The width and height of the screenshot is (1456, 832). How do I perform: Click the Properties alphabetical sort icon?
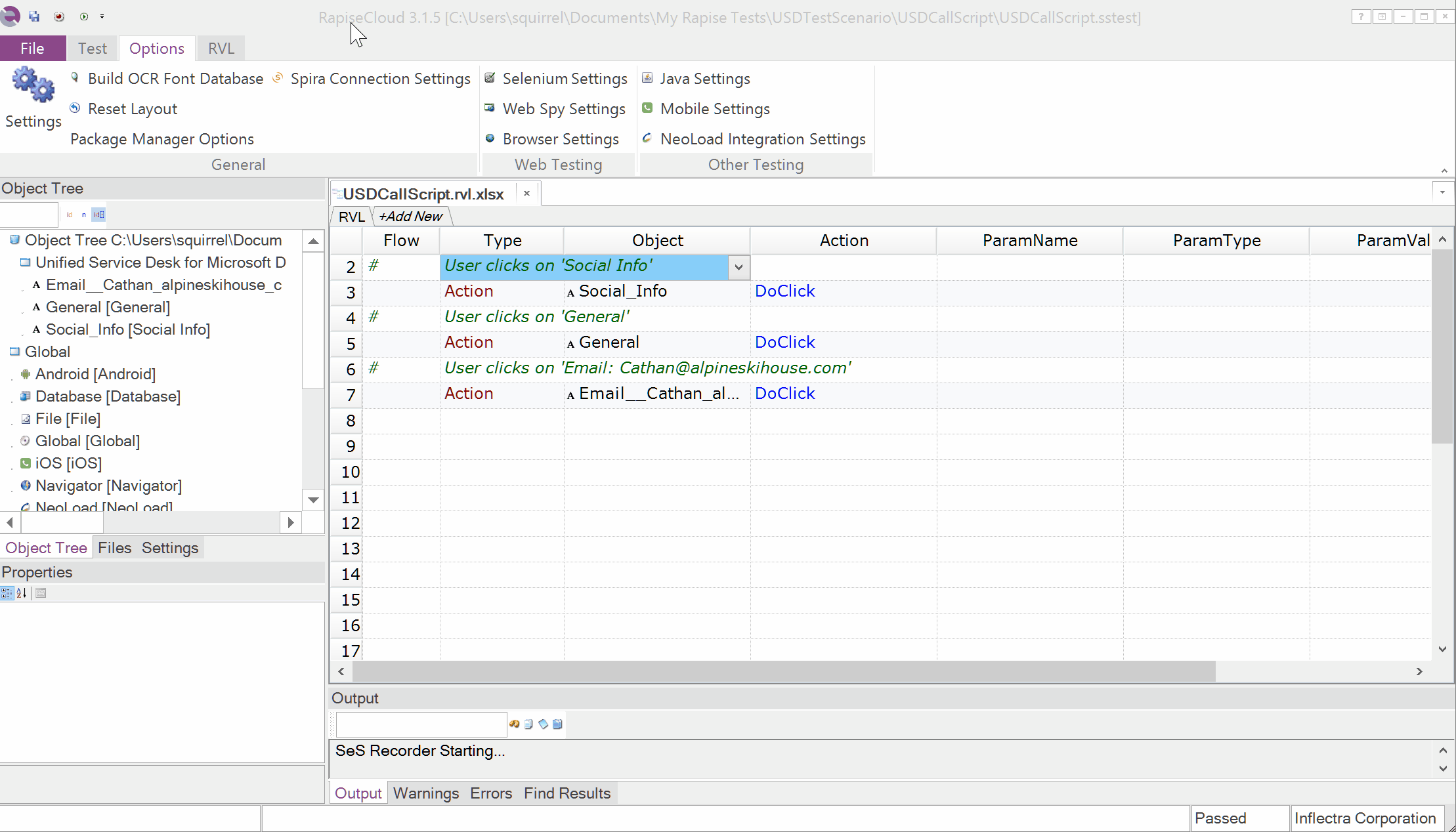pos(22,593)
